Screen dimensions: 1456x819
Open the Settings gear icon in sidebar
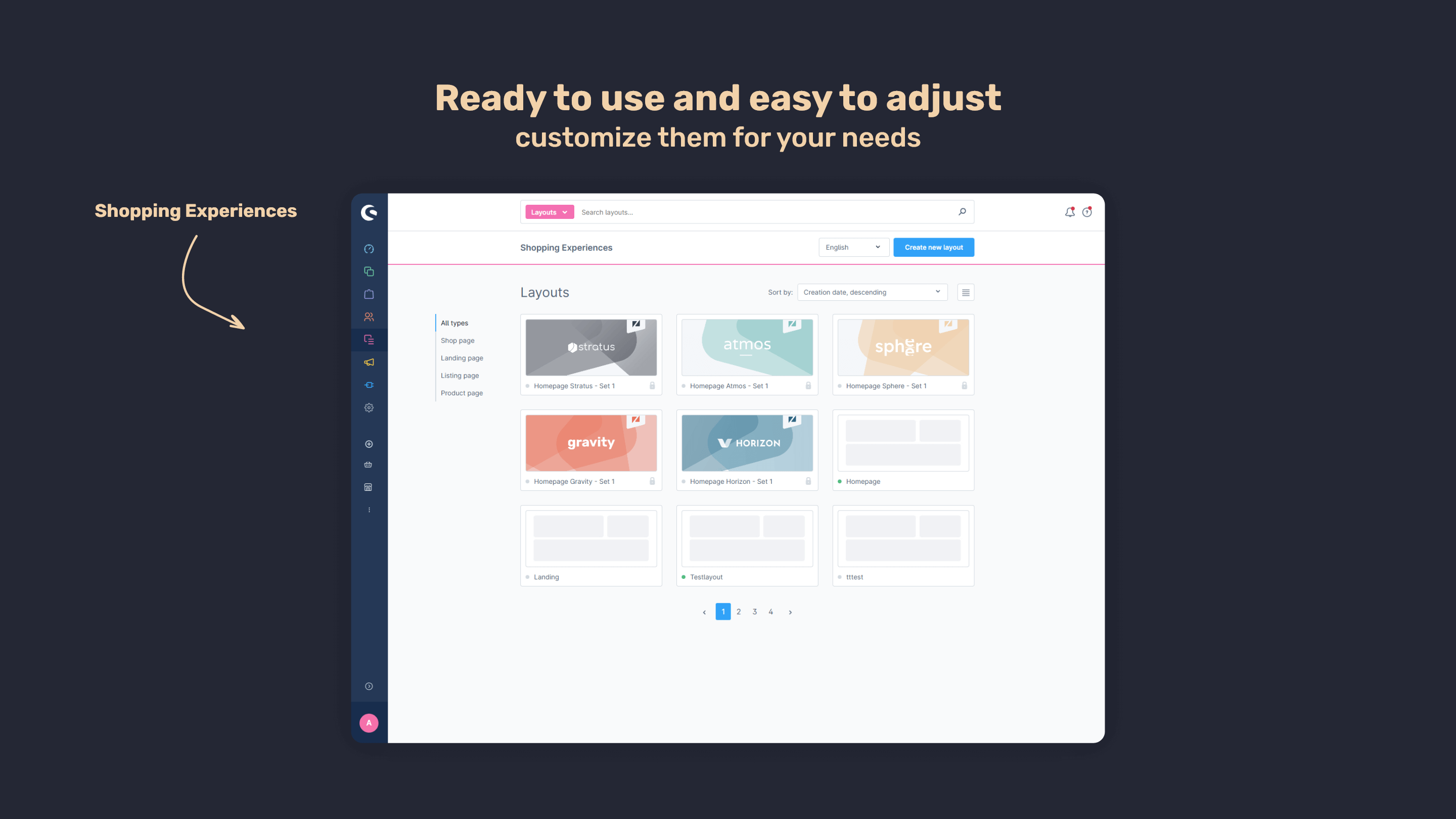click(369, 407)
